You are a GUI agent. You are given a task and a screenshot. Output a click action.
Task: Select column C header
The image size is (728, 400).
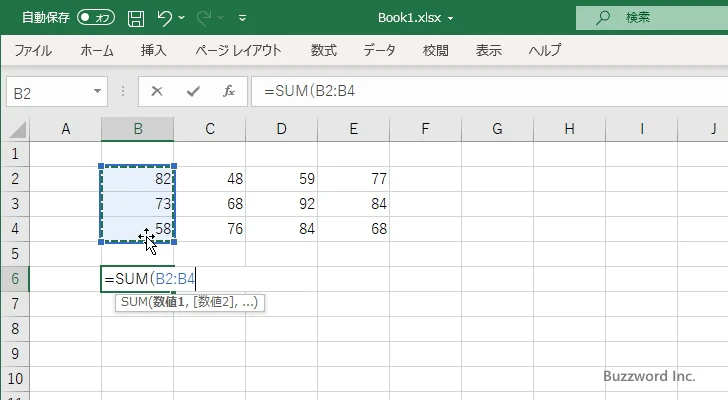[x=210, y=129]
